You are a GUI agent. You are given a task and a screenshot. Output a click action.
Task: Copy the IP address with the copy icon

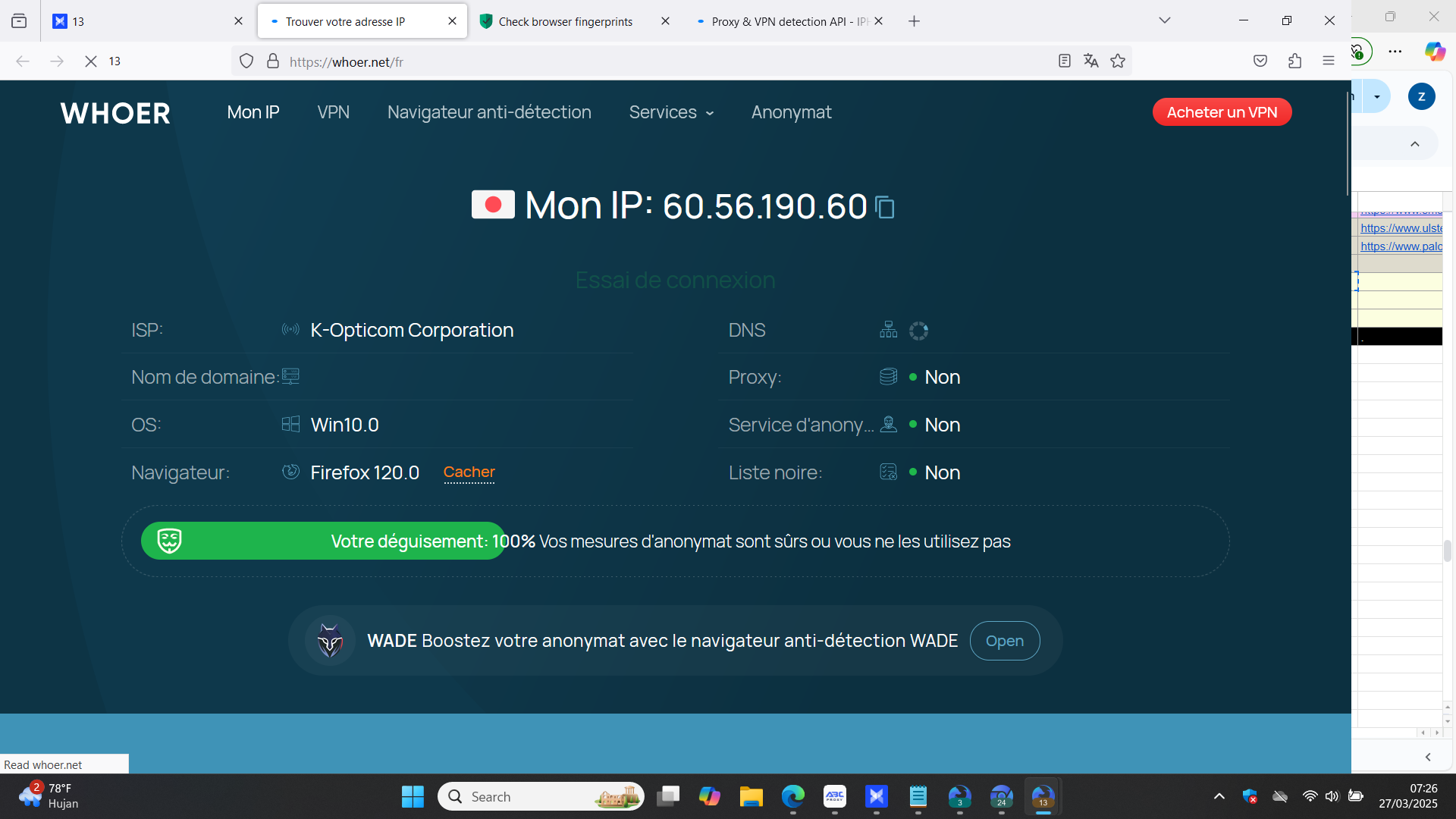coord(885,207)
